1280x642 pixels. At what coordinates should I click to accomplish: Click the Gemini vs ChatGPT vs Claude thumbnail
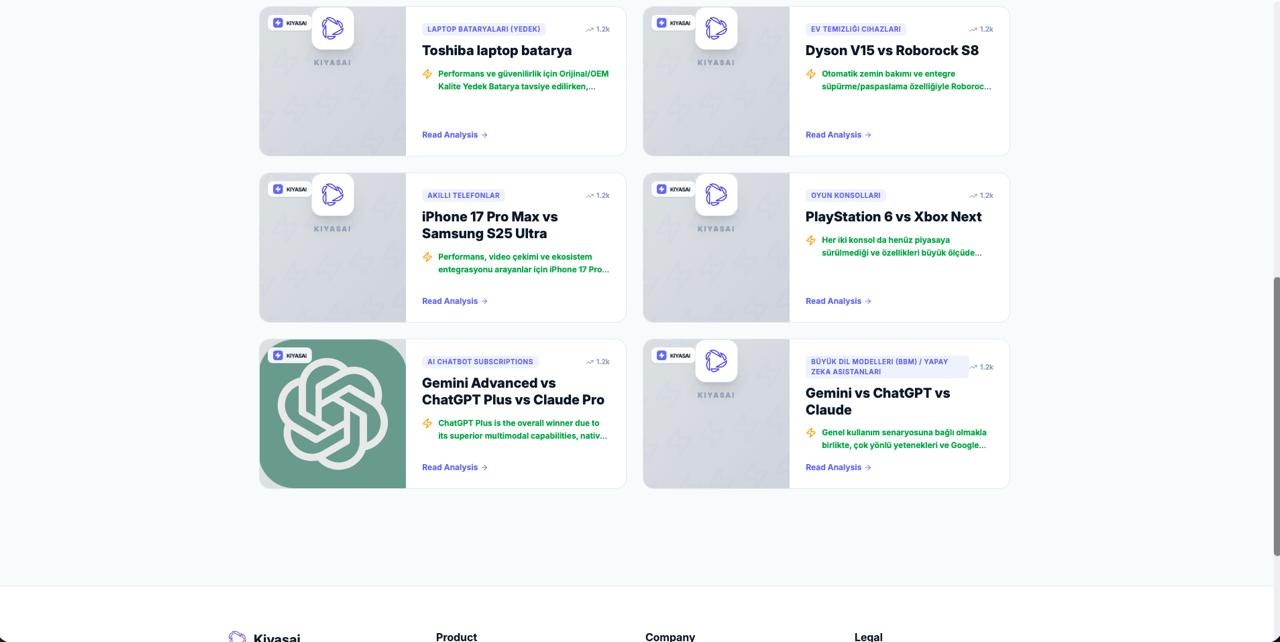click(716, 413)
